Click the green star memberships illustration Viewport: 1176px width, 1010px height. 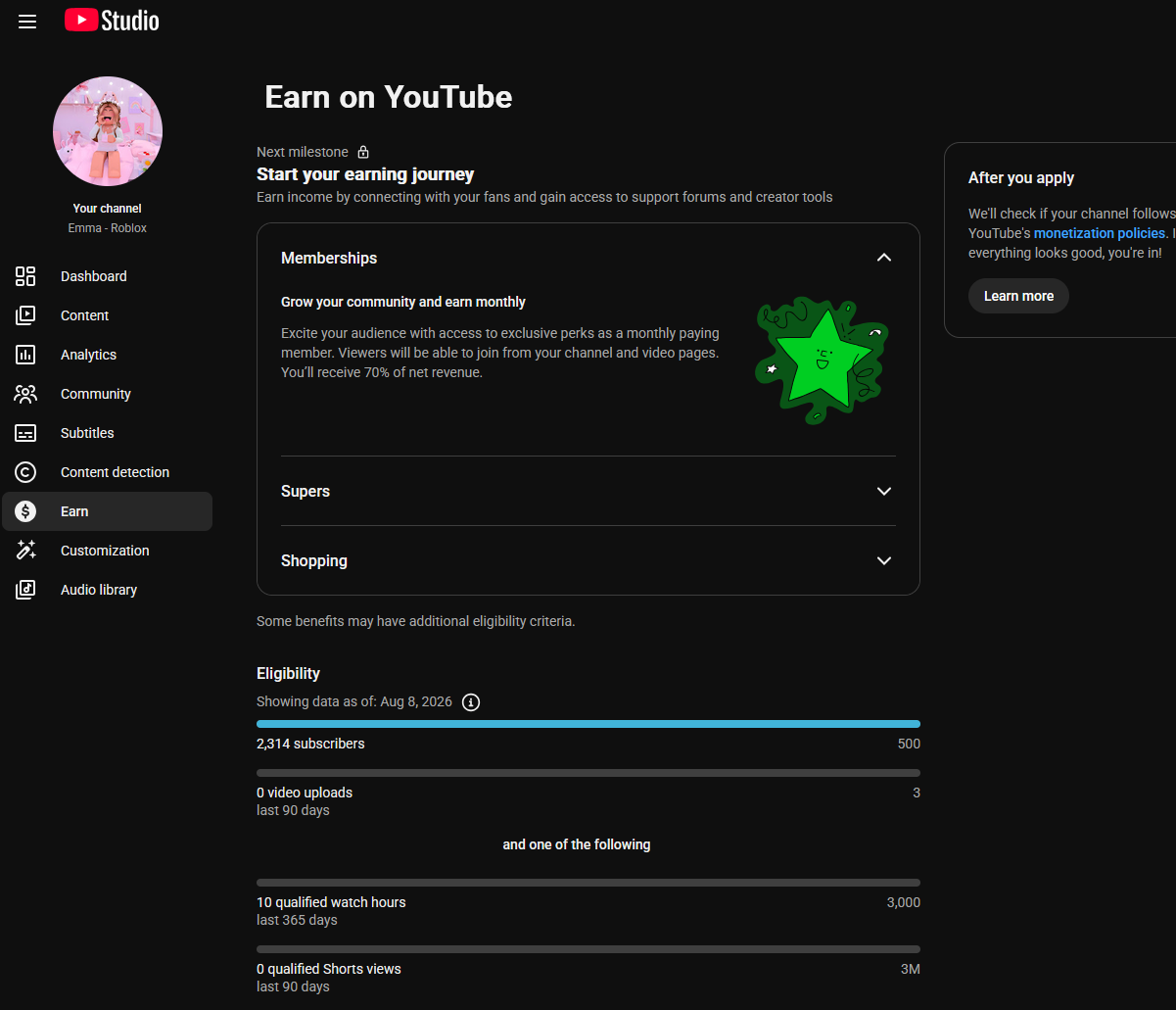pyautogui.click(x=822, y=361)
